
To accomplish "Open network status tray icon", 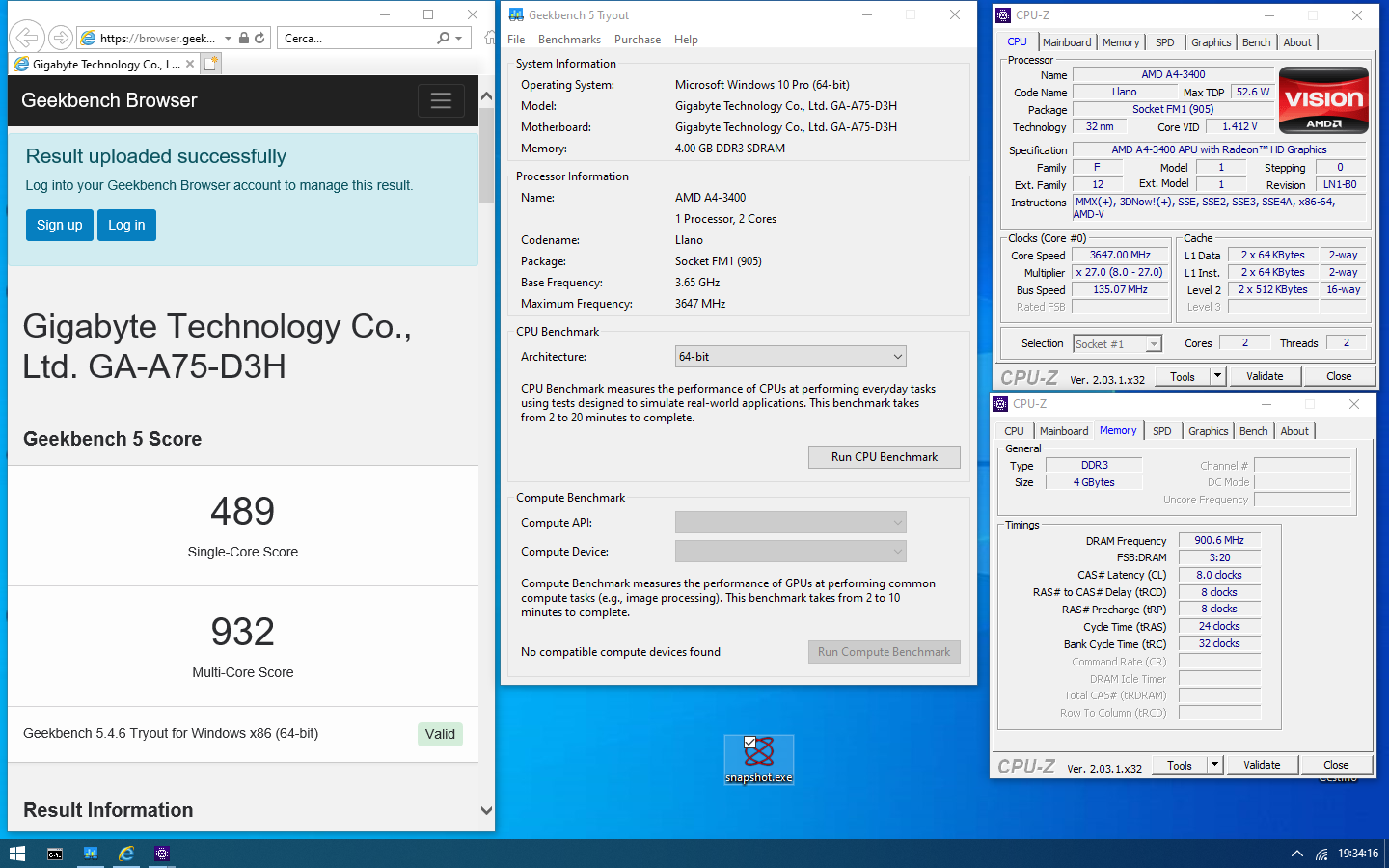I will tap(1321, 854).
